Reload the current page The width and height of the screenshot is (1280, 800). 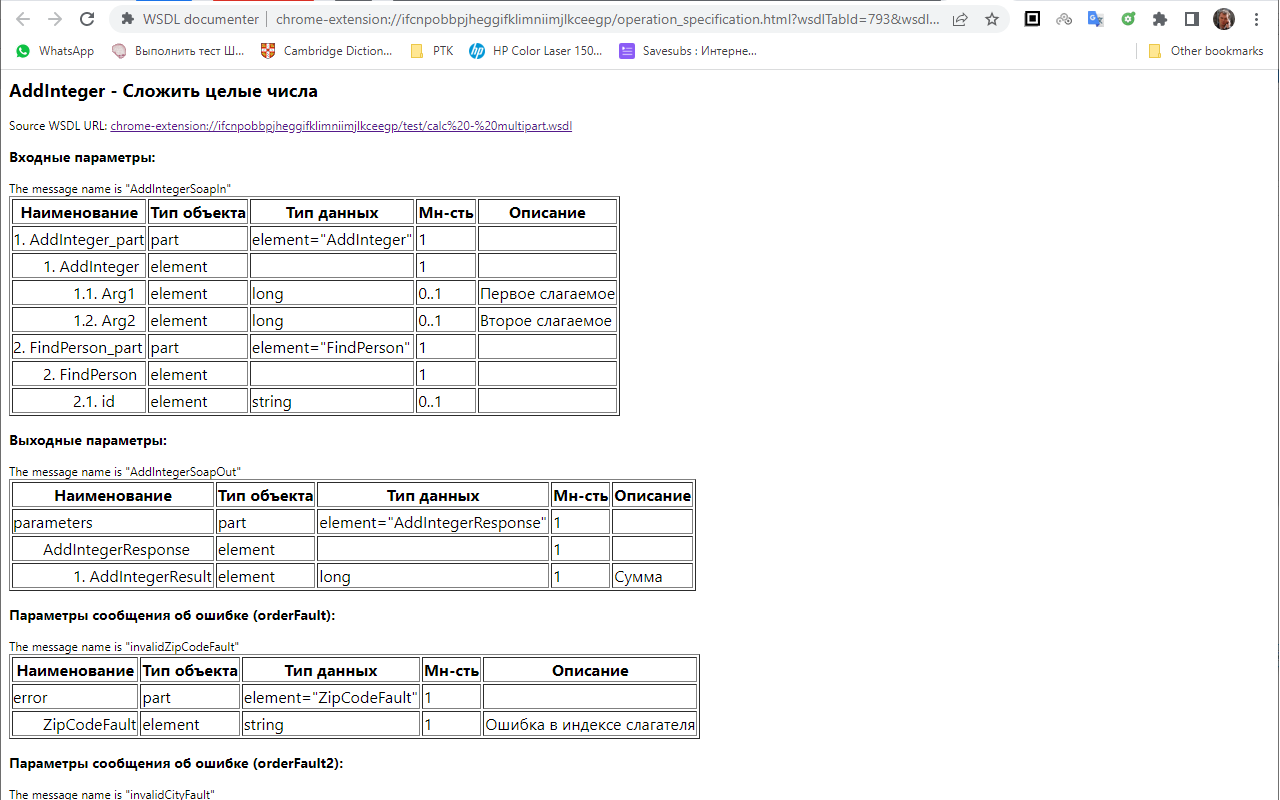(x=87, y=19)
